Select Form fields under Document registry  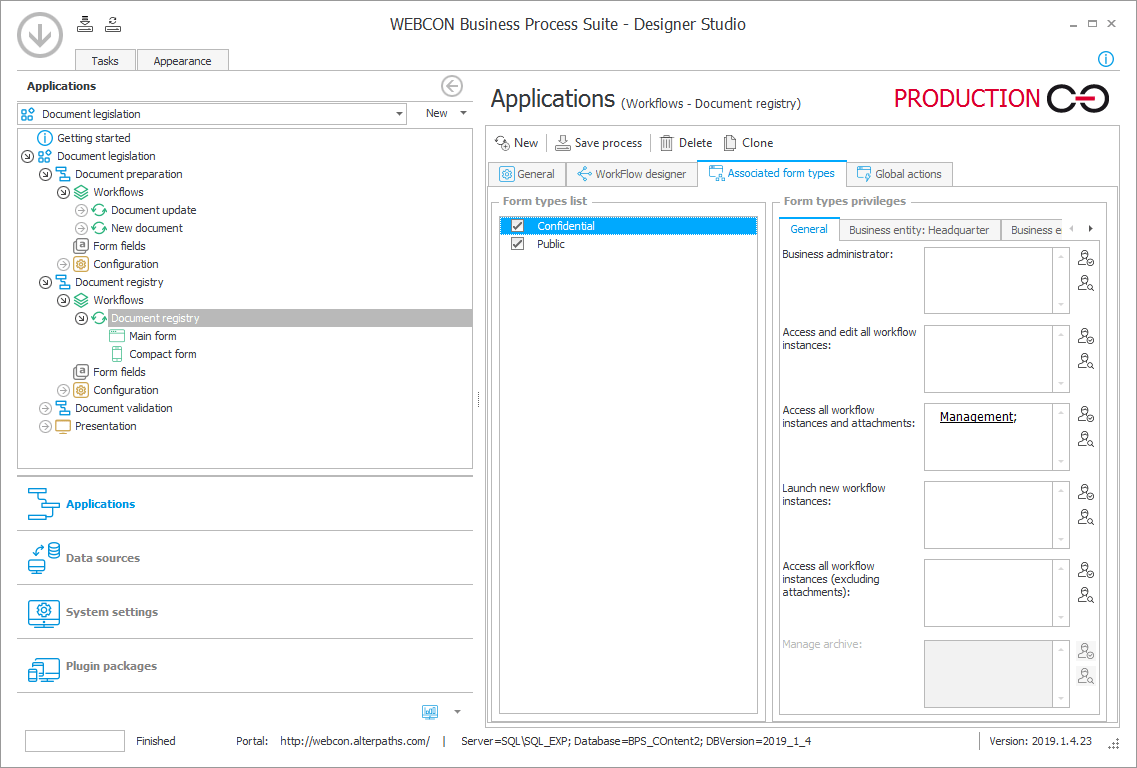click(119, 372)
